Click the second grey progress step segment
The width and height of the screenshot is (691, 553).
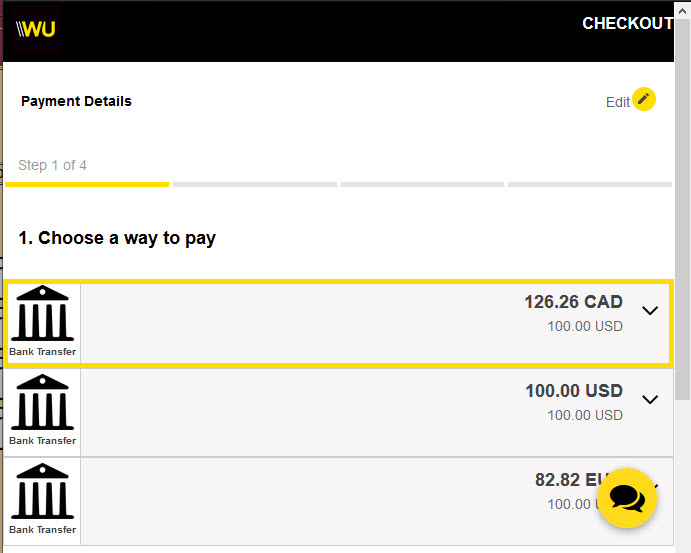click(x=255, y=185)
